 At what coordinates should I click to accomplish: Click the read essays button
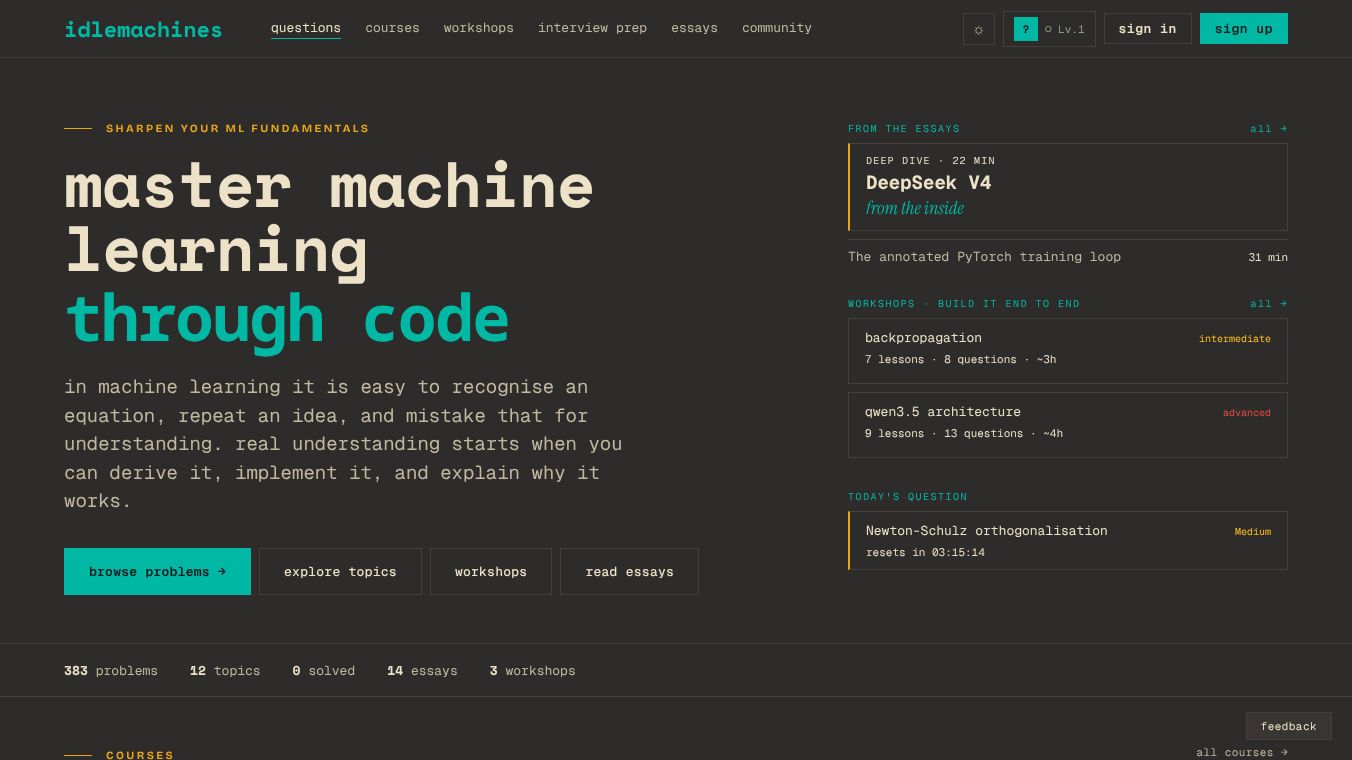click(x=629, y=572)
